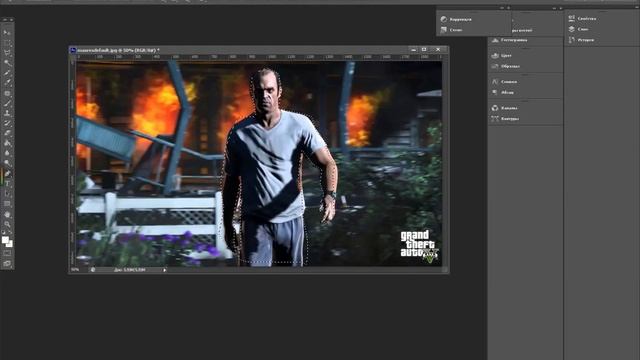The width and height of the screenshot is (640, 360).
Task: Select the Healing Brush tool
Action: coord(7,93)
